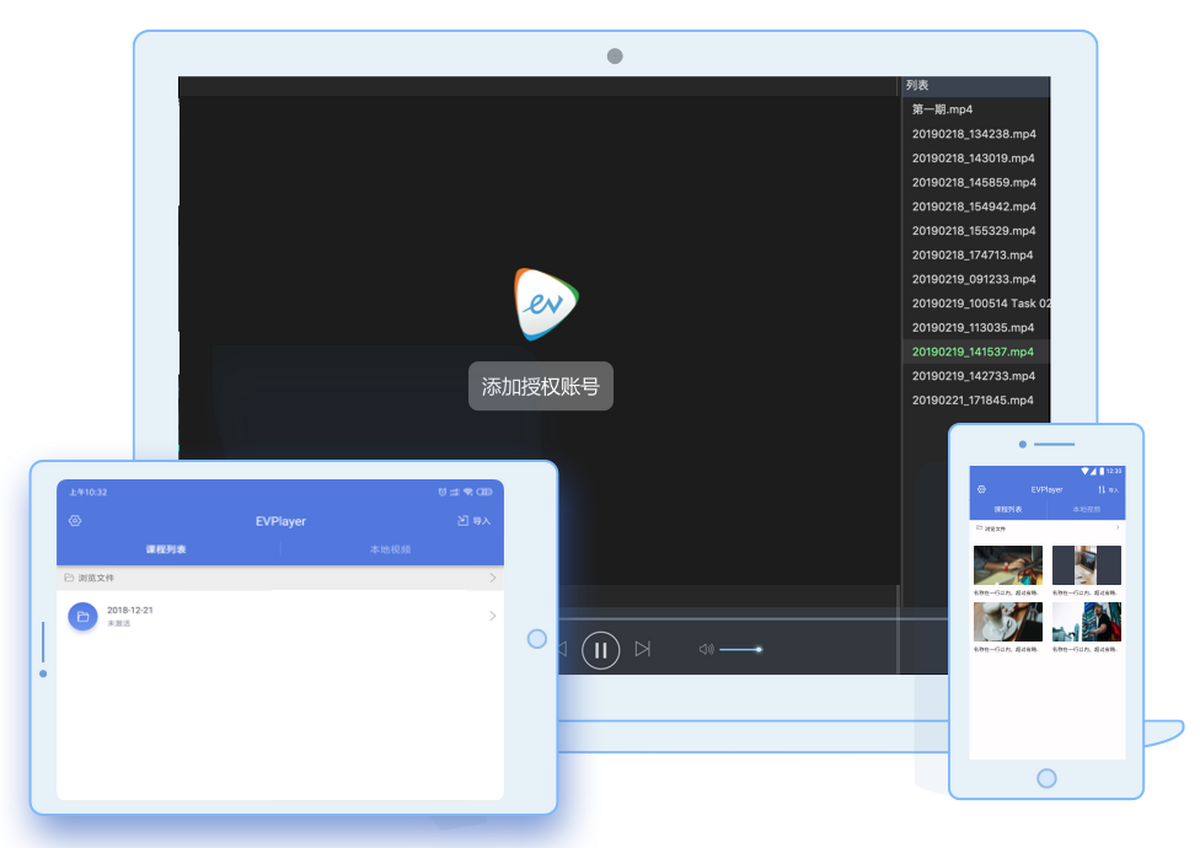Expand the 浏览文件 row arrow on tablet
Screen dimensions: 1200x848
(492, 578)
